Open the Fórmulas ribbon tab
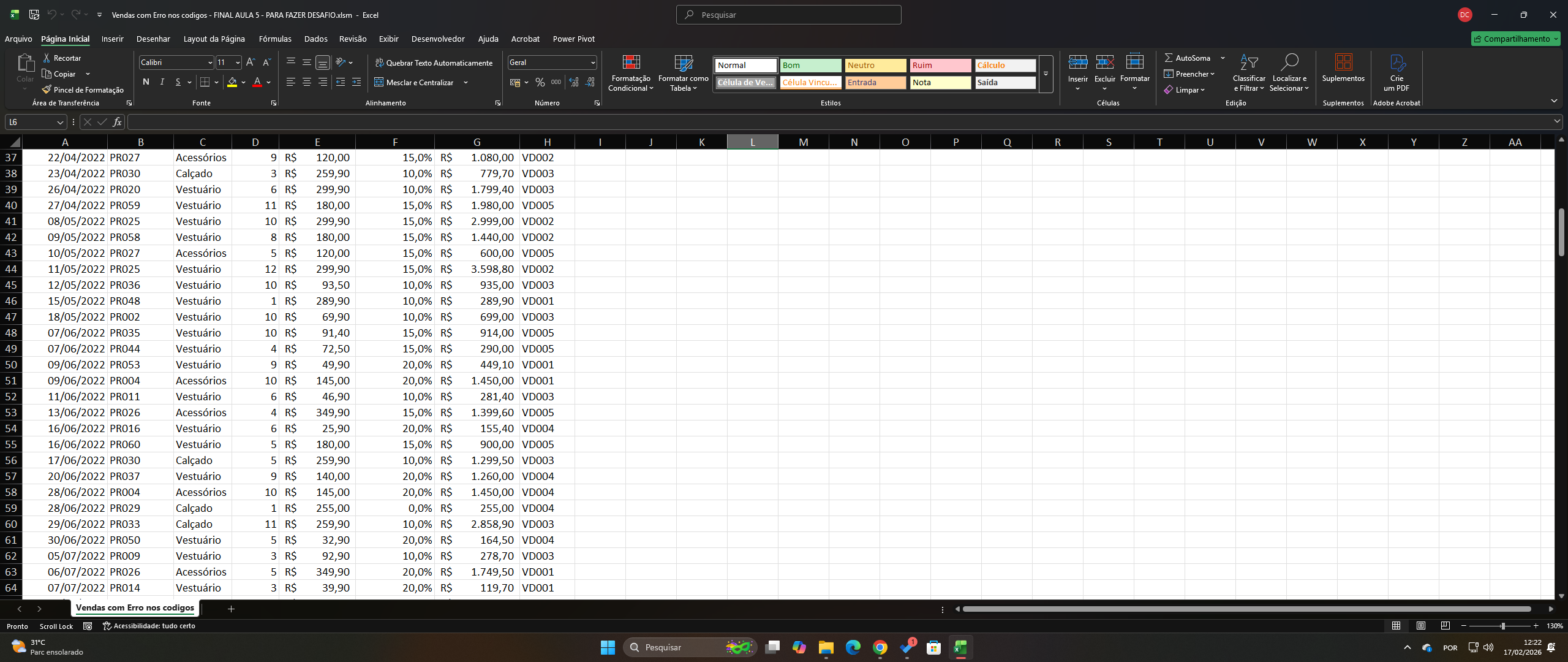Image resolution: width=1568 pixels, height=662 pixels. point(275,39)
